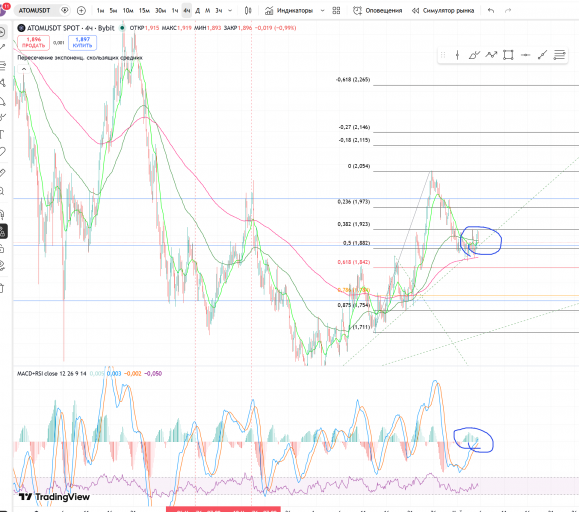Select trend line tool in floating toolbar
Screen dimensions: 579x512
[x=542, y=55]
